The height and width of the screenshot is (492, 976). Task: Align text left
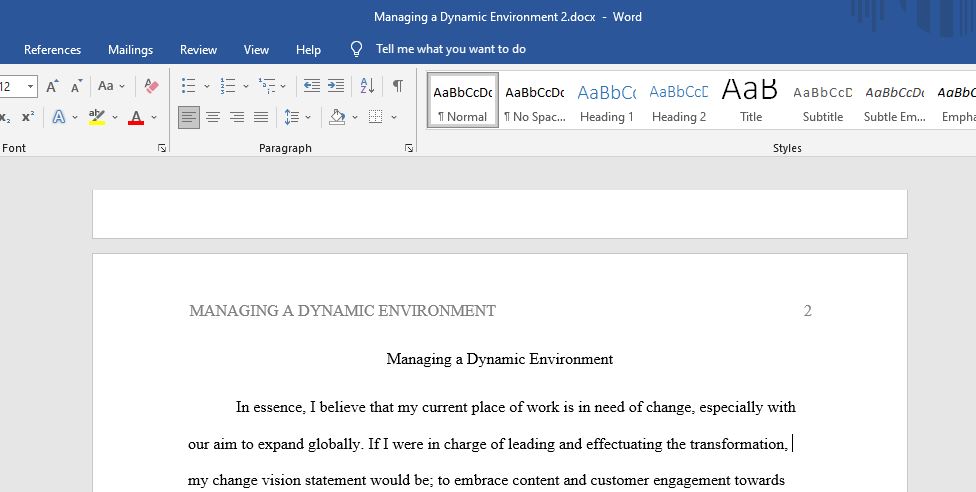tap(189, 117)
